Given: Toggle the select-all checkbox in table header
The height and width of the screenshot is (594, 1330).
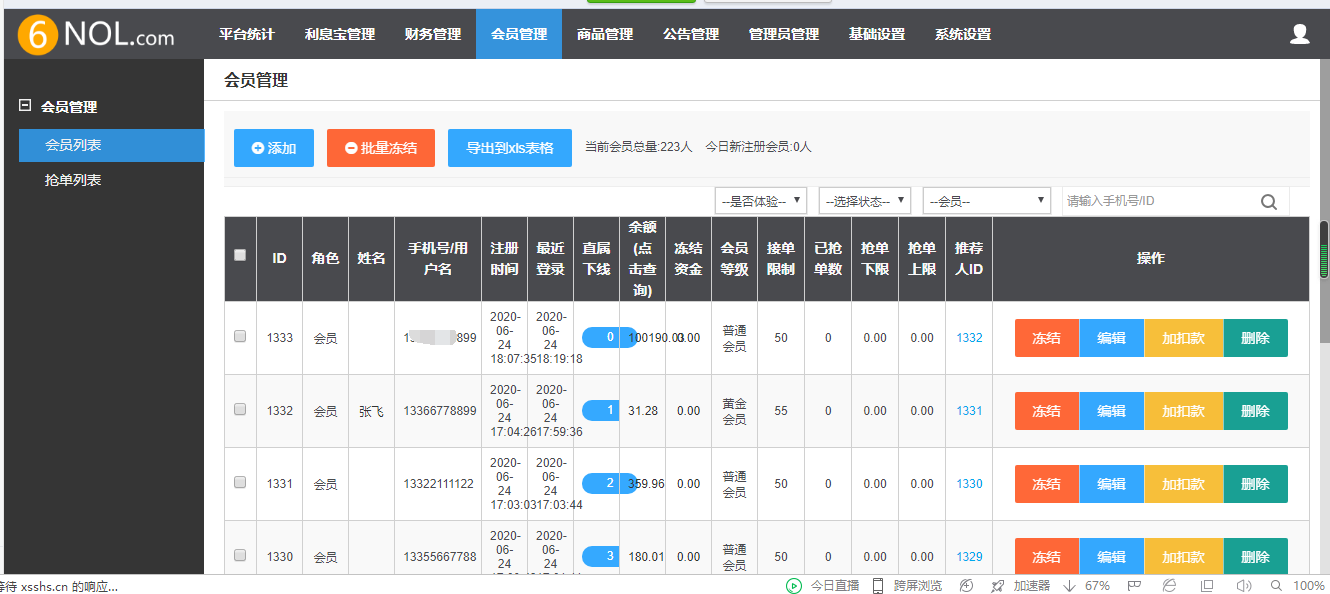Looking at the screenshot, I should click(x=240, y=255).
